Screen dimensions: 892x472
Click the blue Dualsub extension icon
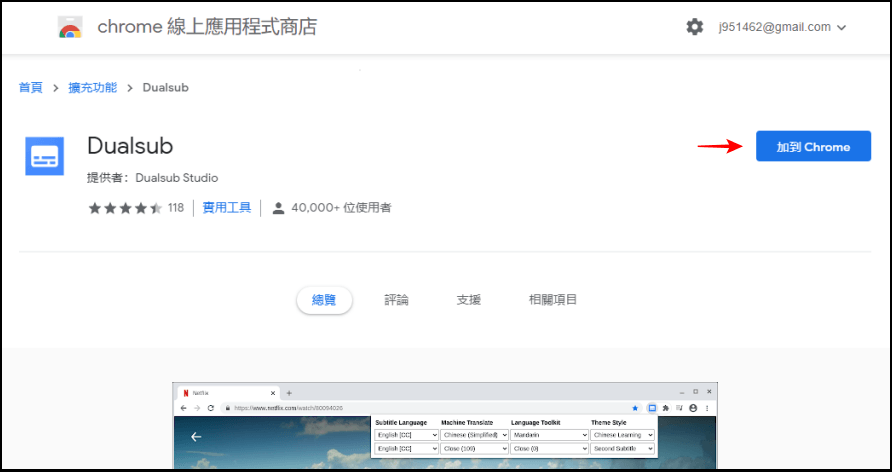45,156
